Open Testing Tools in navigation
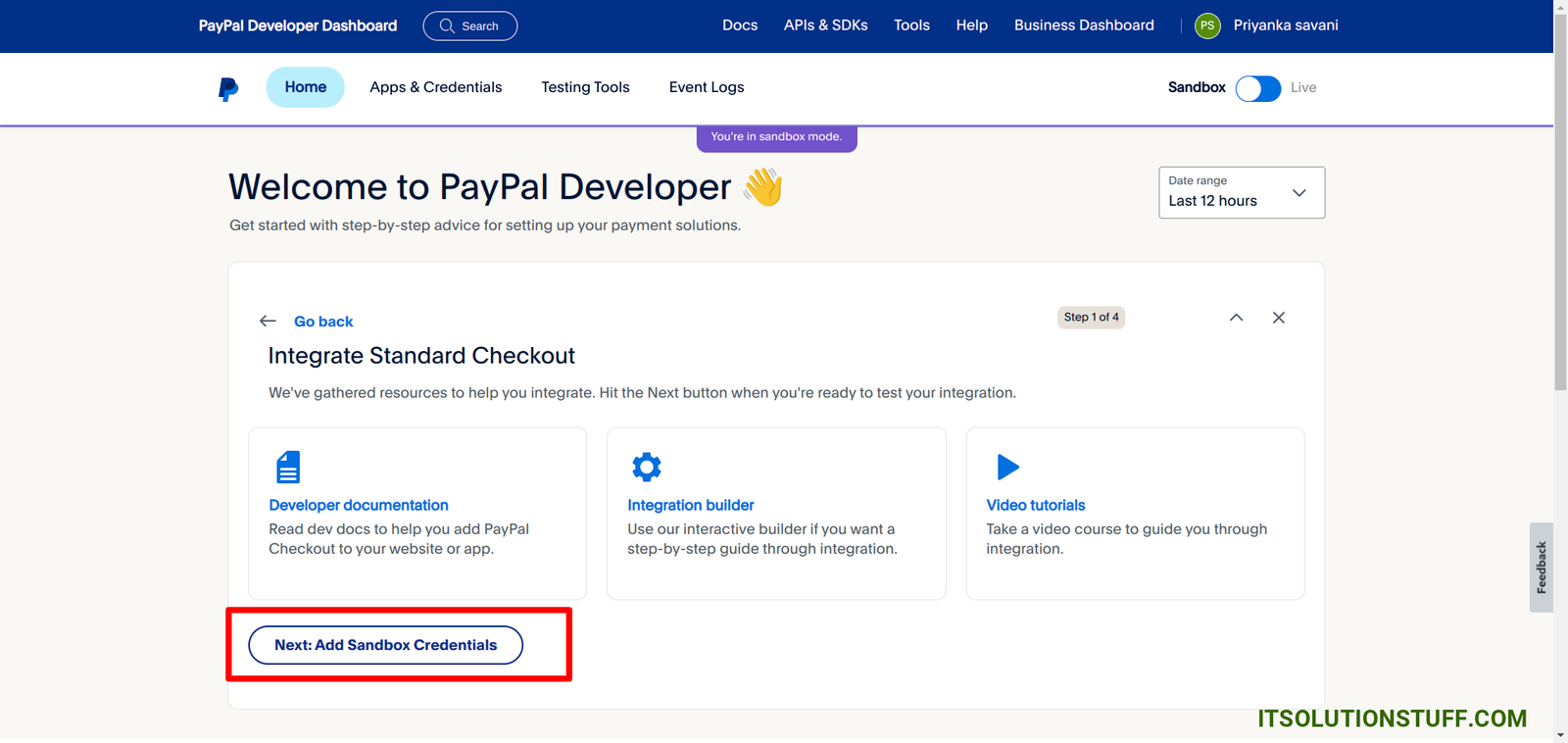This screenshot has height=743, width=1568. point(585,87)
